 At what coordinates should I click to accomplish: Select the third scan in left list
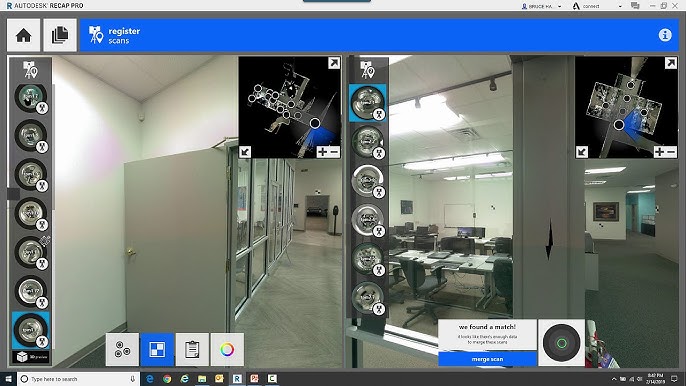coord(31,175)
